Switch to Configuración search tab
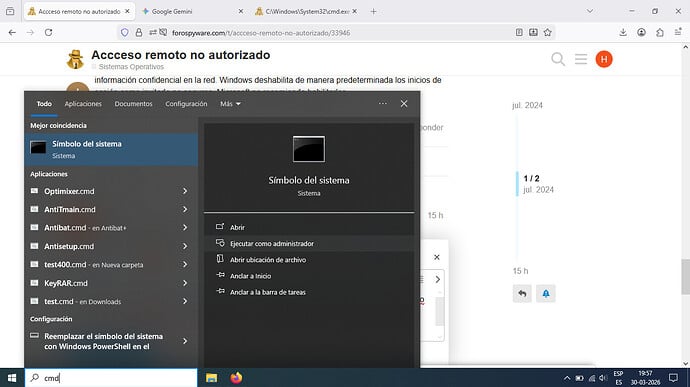The height and width of the screenshot is (387, 690). 186,104
